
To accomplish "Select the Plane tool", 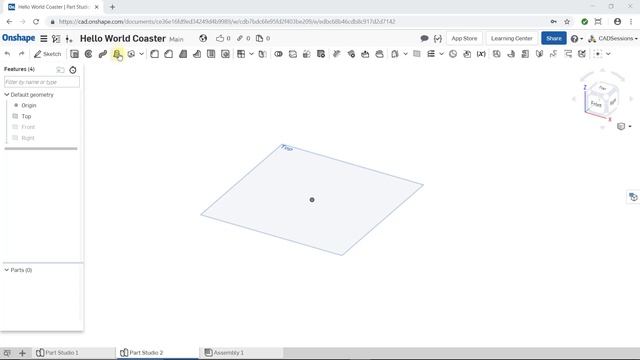I will pyautogui.click(x=417, y=54).
